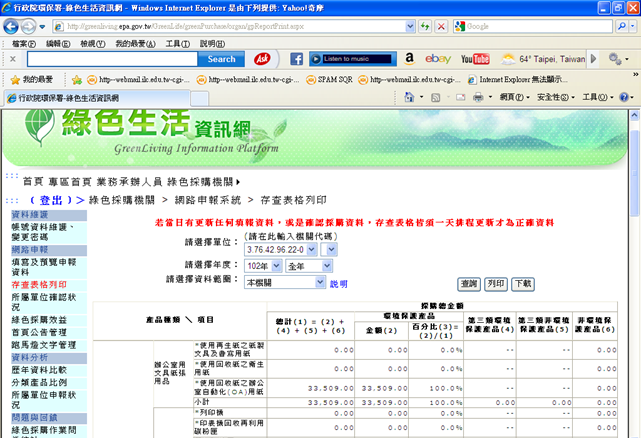Open the 檢視(V) menu
The height and width of the screenshot is (438, 641).
(x=93, y=44)
